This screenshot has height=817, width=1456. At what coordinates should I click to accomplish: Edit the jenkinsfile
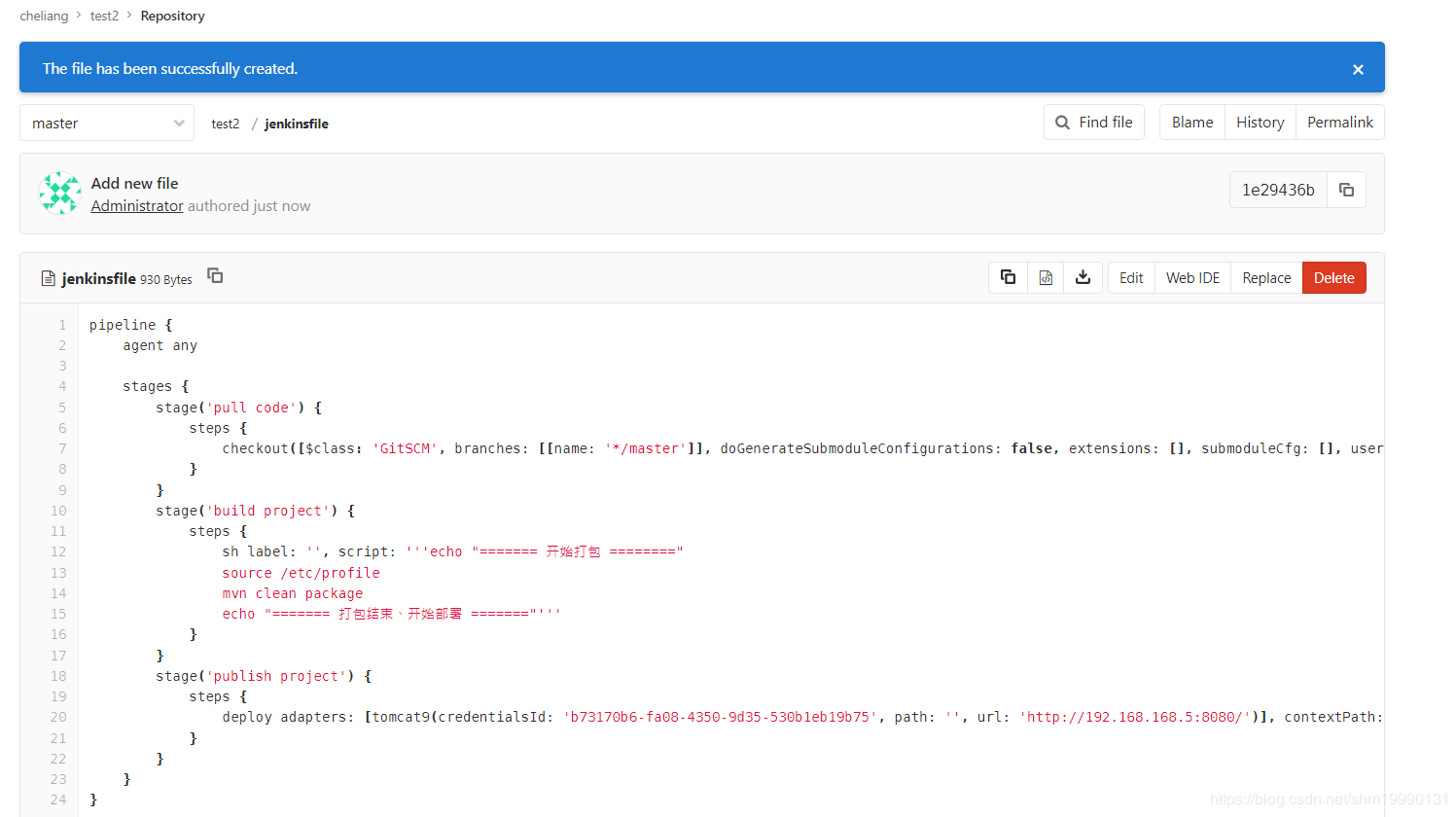(x=1131, y=277)
